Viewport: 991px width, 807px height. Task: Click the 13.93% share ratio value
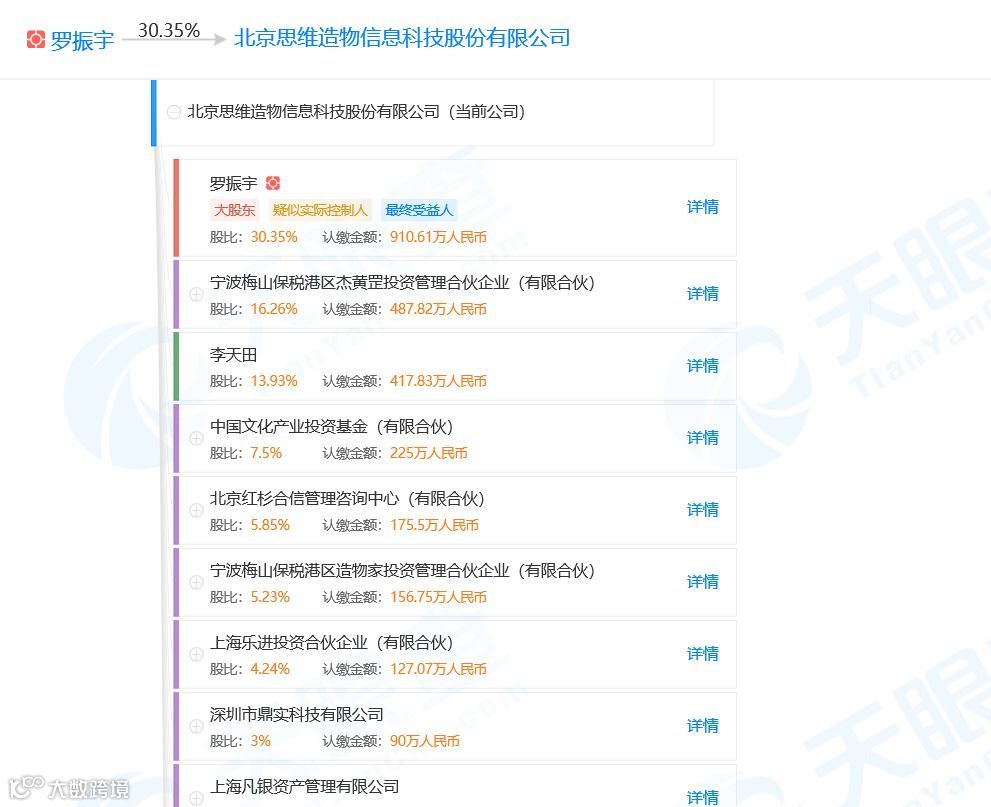click(x=274, y=381)
